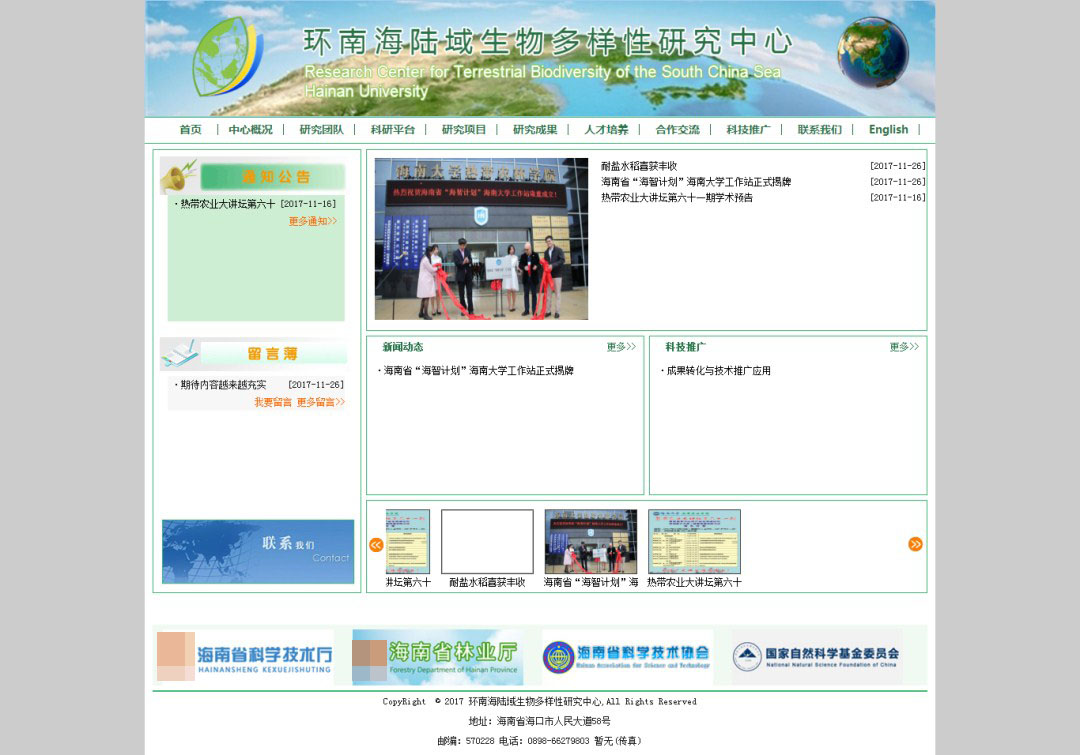Expand 更多通知>> under notices
Image resolution: width=1080 pixels, height=755 pixels.
[x=313, y=221]
